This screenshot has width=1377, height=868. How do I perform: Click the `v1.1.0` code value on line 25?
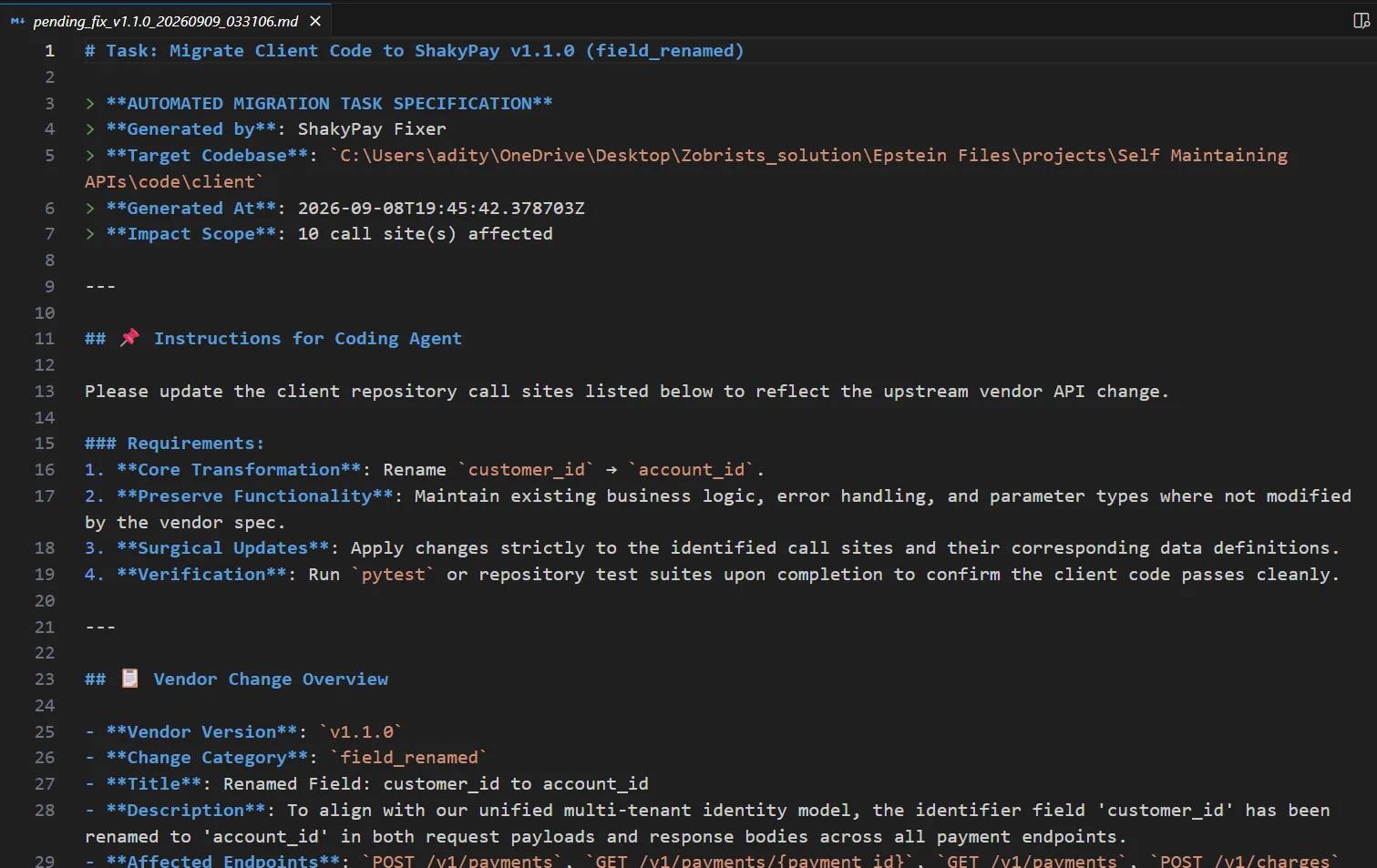click(361, 732)
